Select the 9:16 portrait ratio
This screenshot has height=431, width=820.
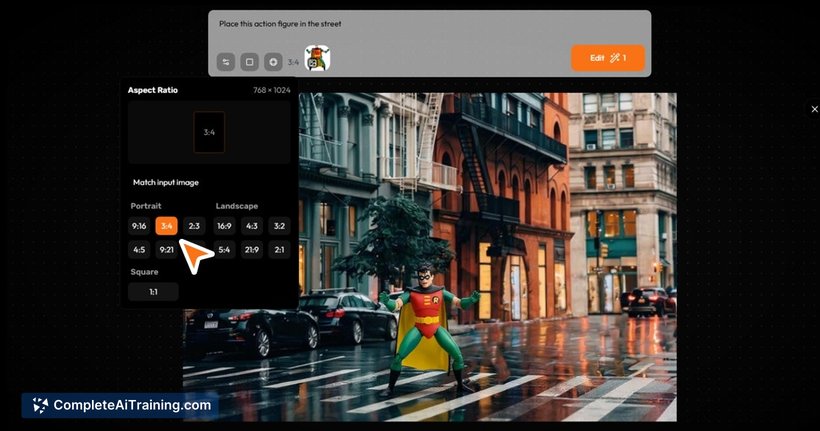point(139,226)
